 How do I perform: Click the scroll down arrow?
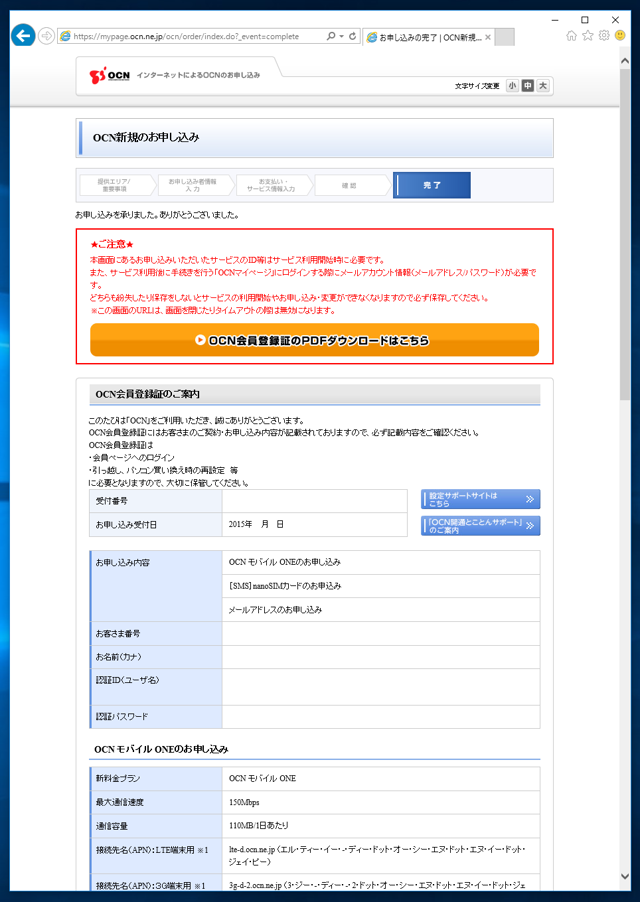pyautogui.click(x=625, y=877)
